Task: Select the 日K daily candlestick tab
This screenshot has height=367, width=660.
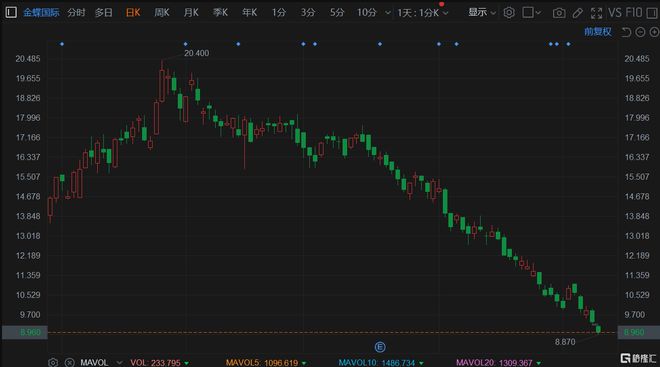Action: (133, 13)
